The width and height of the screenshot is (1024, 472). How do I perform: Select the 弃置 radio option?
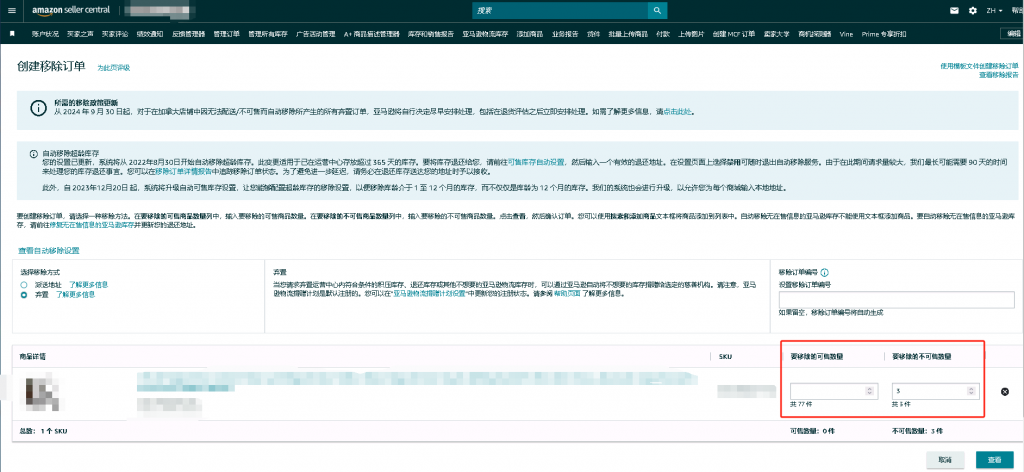[24, 294]
